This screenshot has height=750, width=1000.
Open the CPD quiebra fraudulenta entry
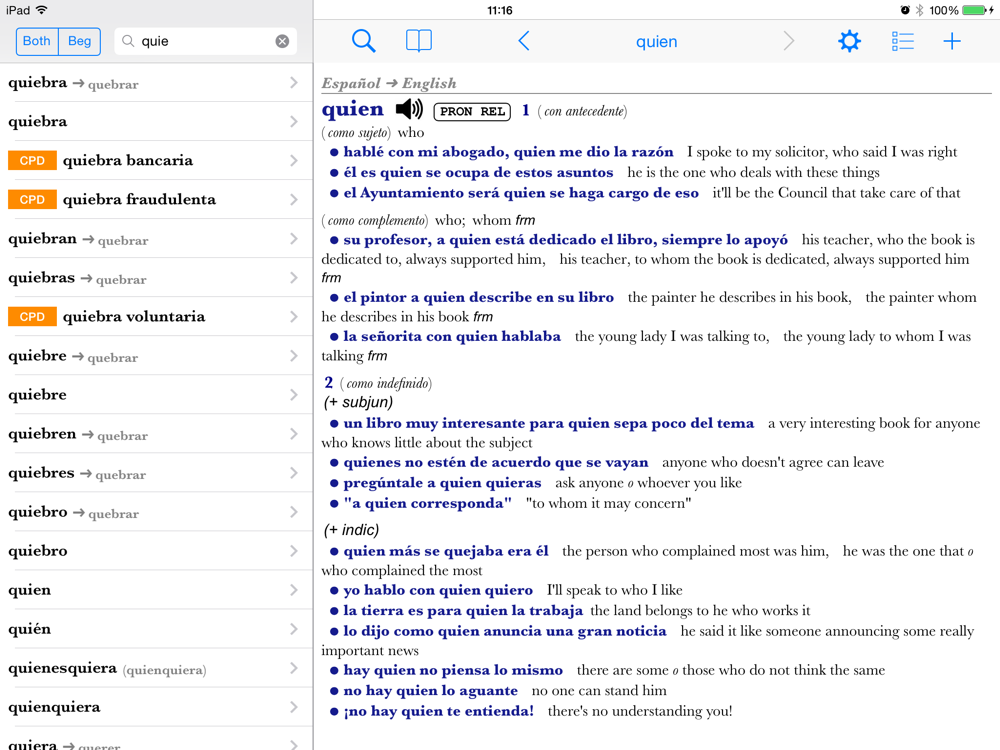[x=156, y=200]
